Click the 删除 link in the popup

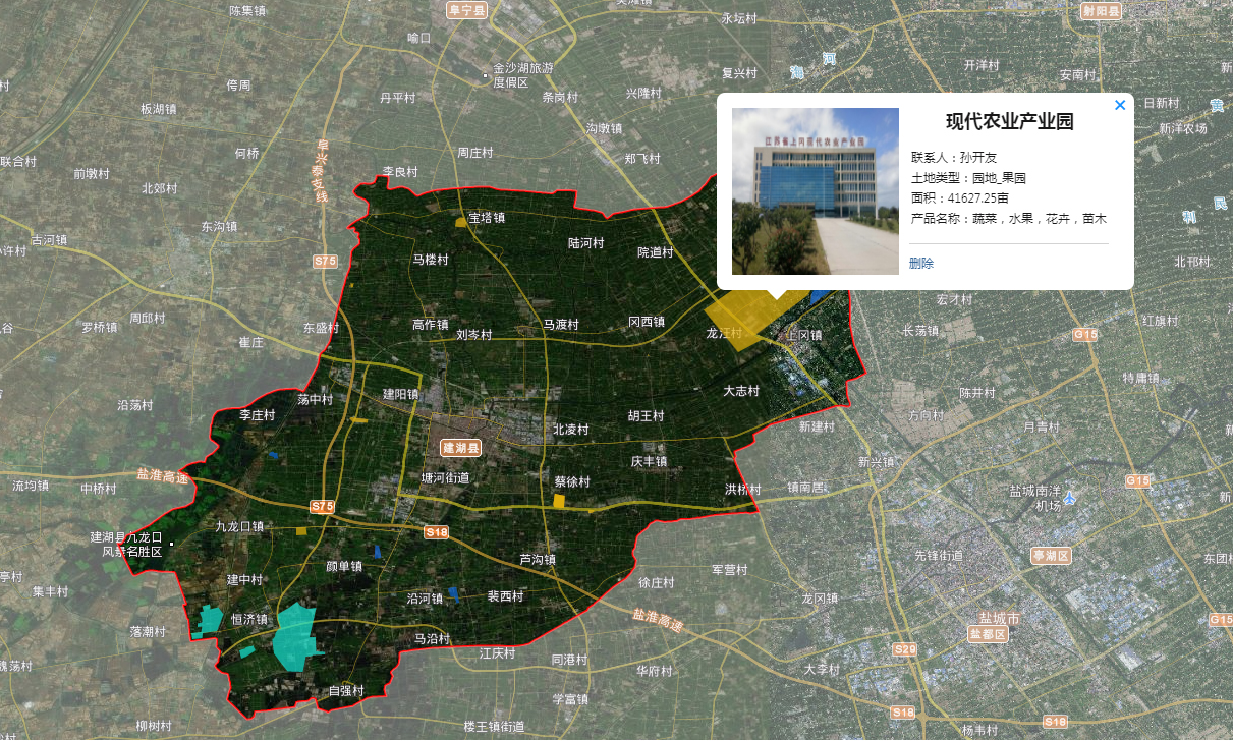click(x=921, y=264)
